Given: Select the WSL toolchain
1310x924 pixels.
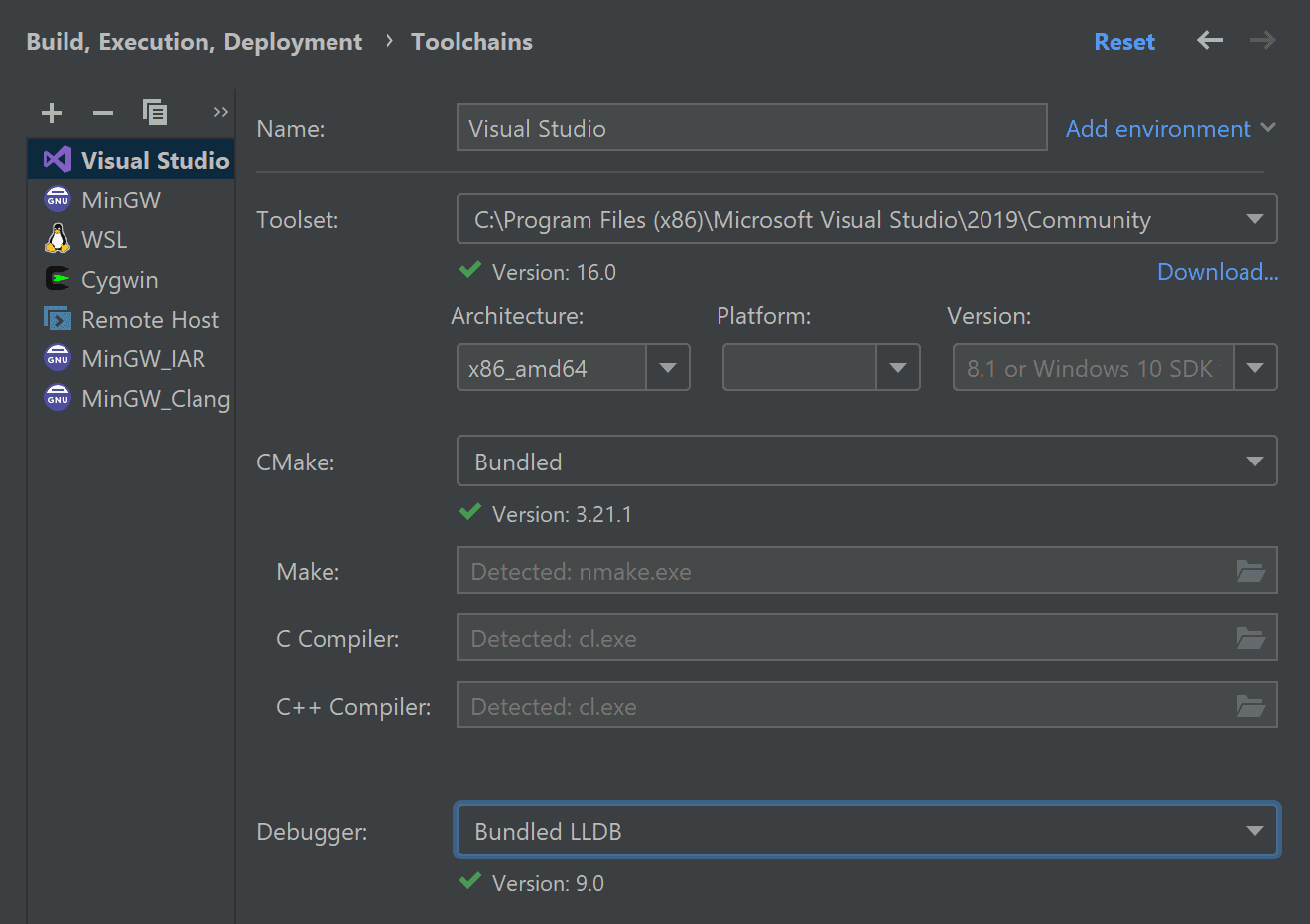Looking at the screenshot, I should (x=131, y=239).
